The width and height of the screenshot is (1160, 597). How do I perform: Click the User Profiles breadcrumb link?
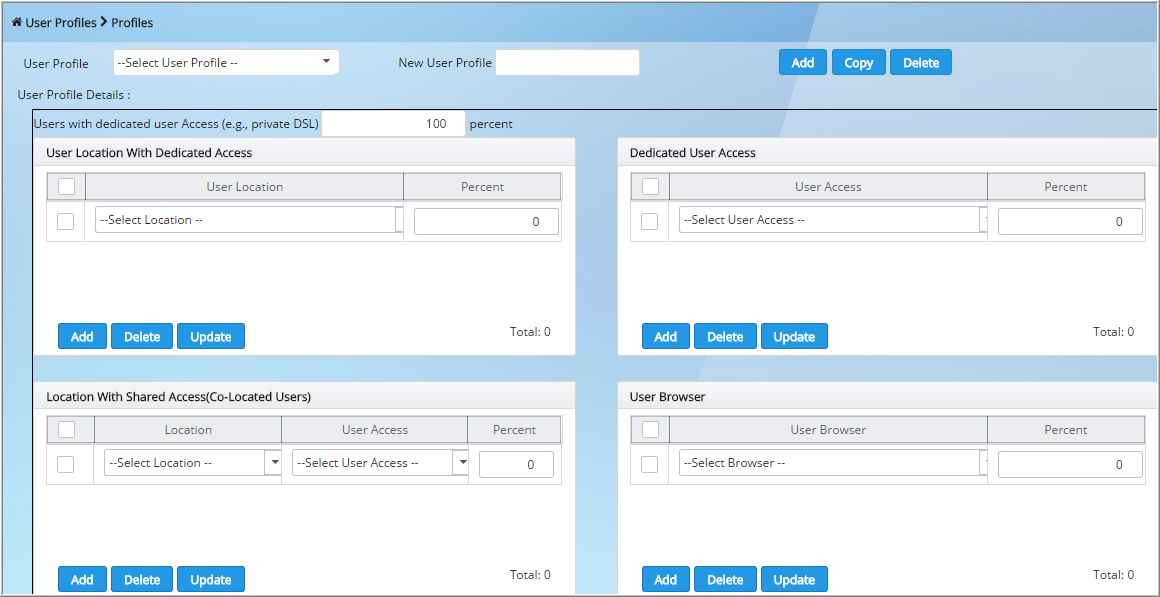pyautogui.click(x=61, y=22)
